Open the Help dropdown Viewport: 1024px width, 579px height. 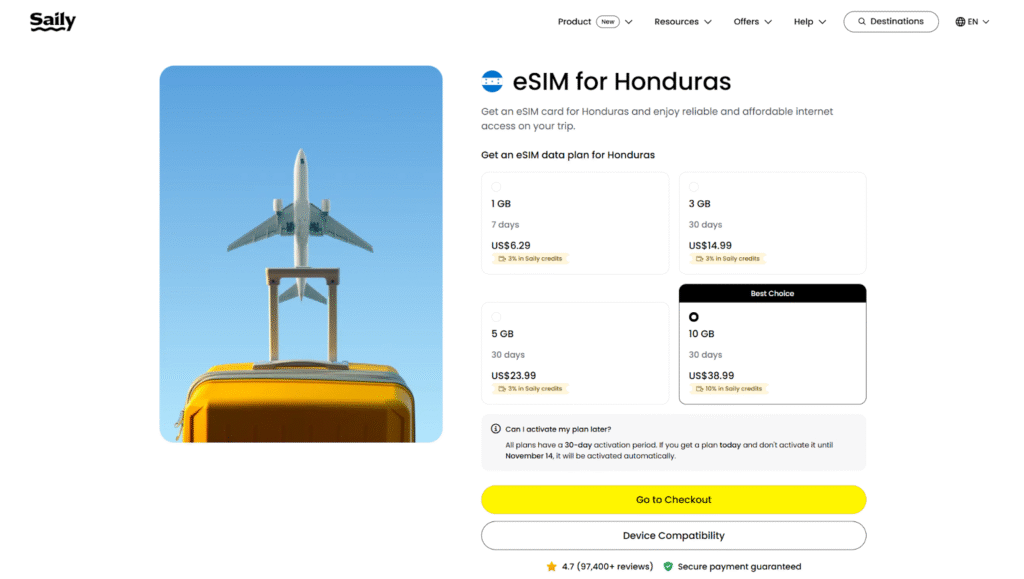pyautogui.click(x=812, y=21)
